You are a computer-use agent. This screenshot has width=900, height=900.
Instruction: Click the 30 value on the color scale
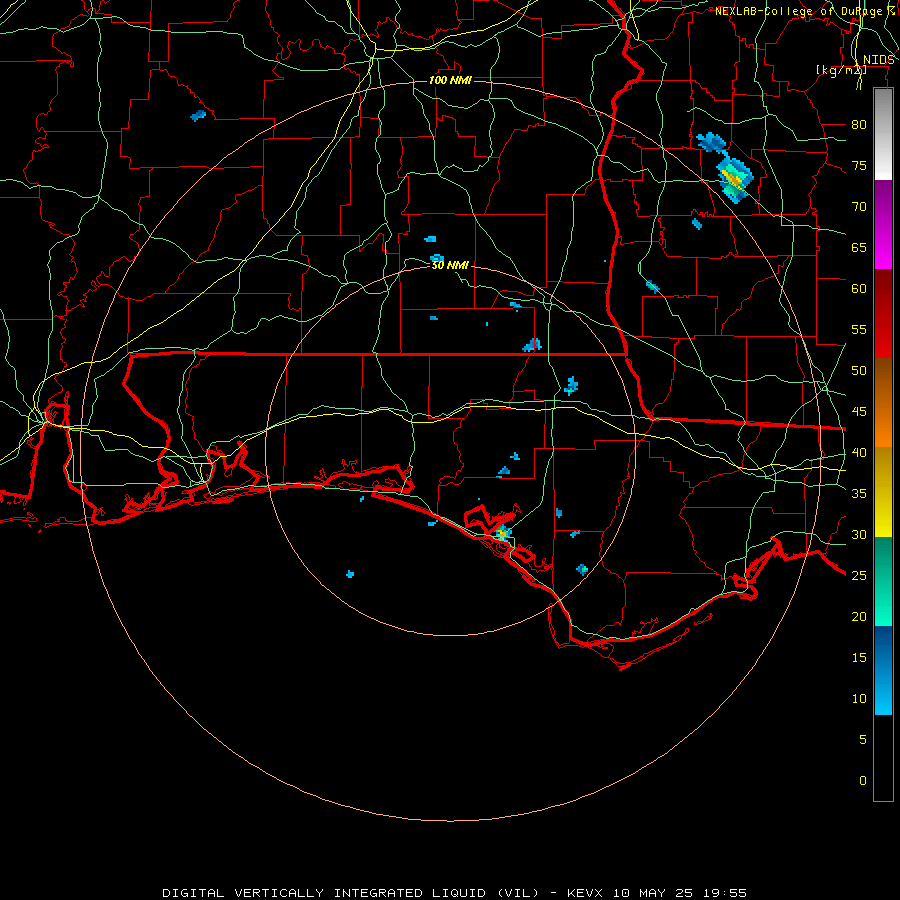pyautogui.click(x=859, y=534)
